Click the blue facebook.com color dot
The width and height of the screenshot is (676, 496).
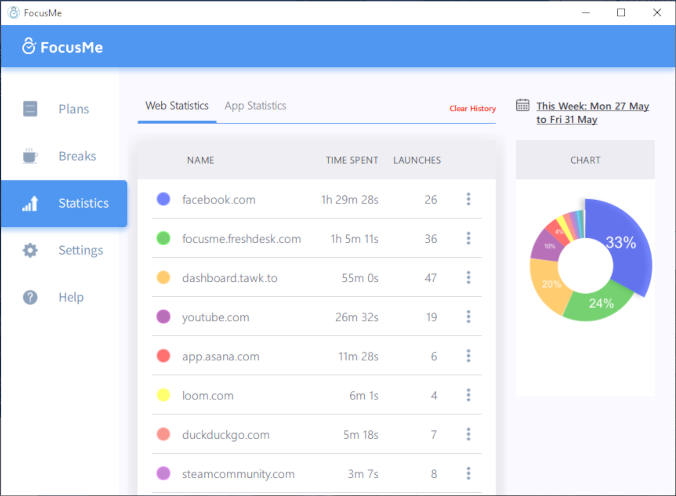click(163, 199)
